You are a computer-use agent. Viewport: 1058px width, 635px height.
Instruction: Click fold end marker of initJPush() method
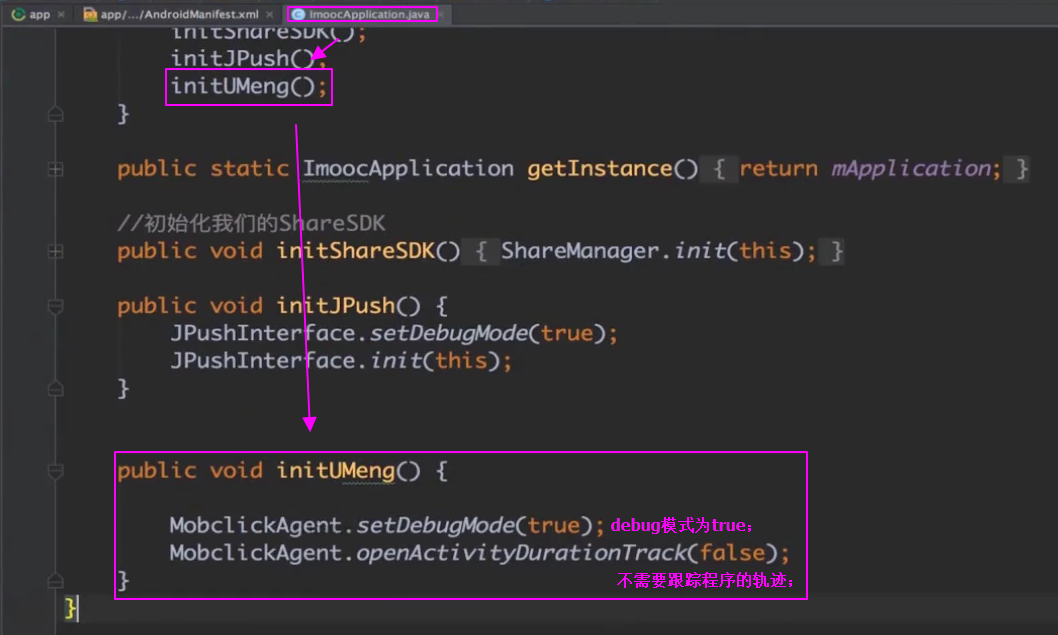pyautogui.click(x=56, y=389)
